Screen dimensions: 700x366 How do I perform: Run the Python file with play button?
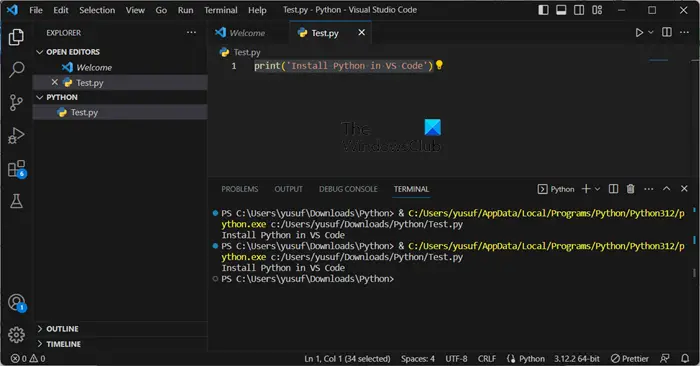[x=639, y=33]
